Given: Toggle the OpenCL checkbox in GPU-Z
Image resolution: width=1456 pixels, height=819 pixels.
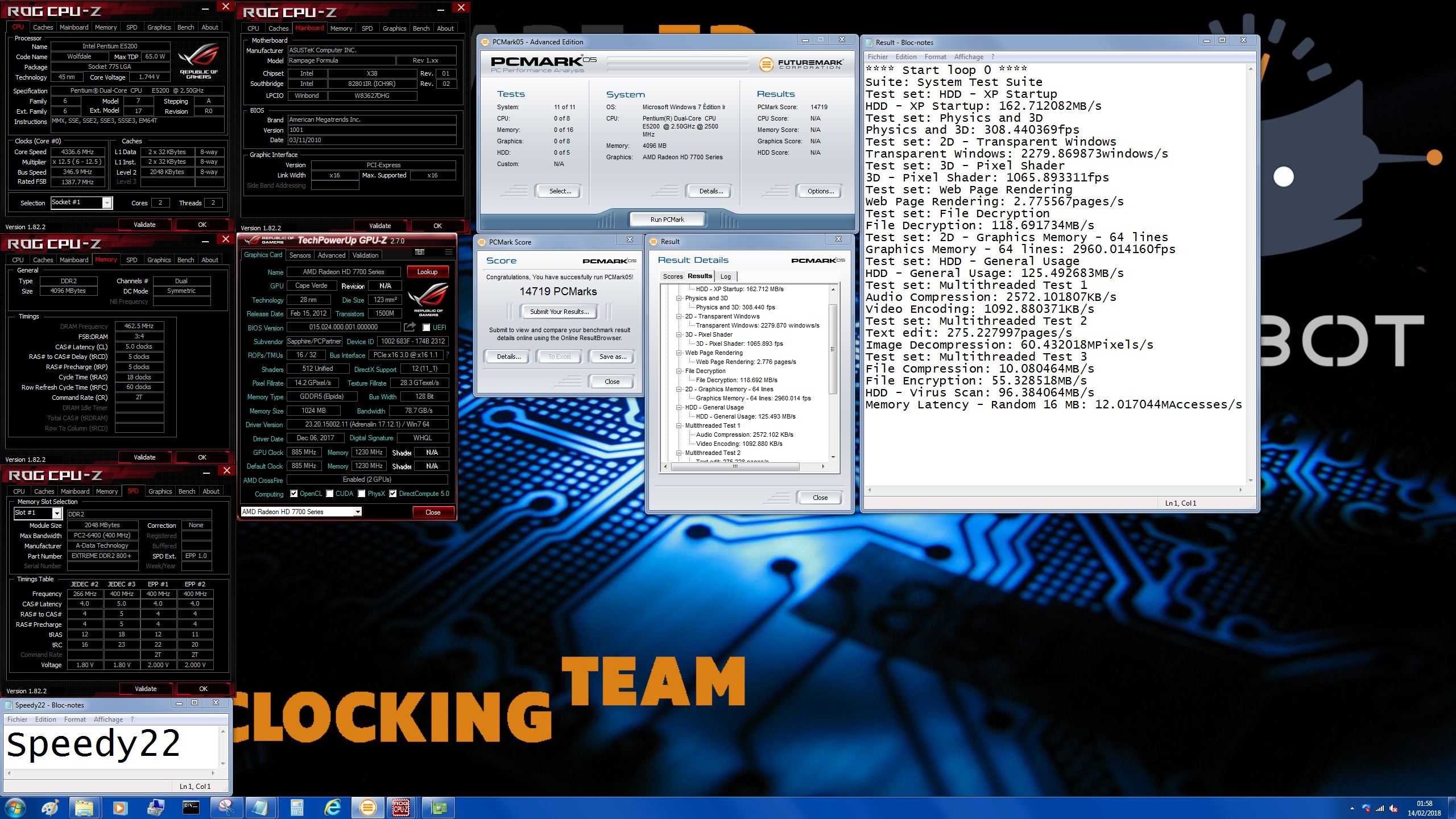Looking at the screenshot, I should [293, 494].
